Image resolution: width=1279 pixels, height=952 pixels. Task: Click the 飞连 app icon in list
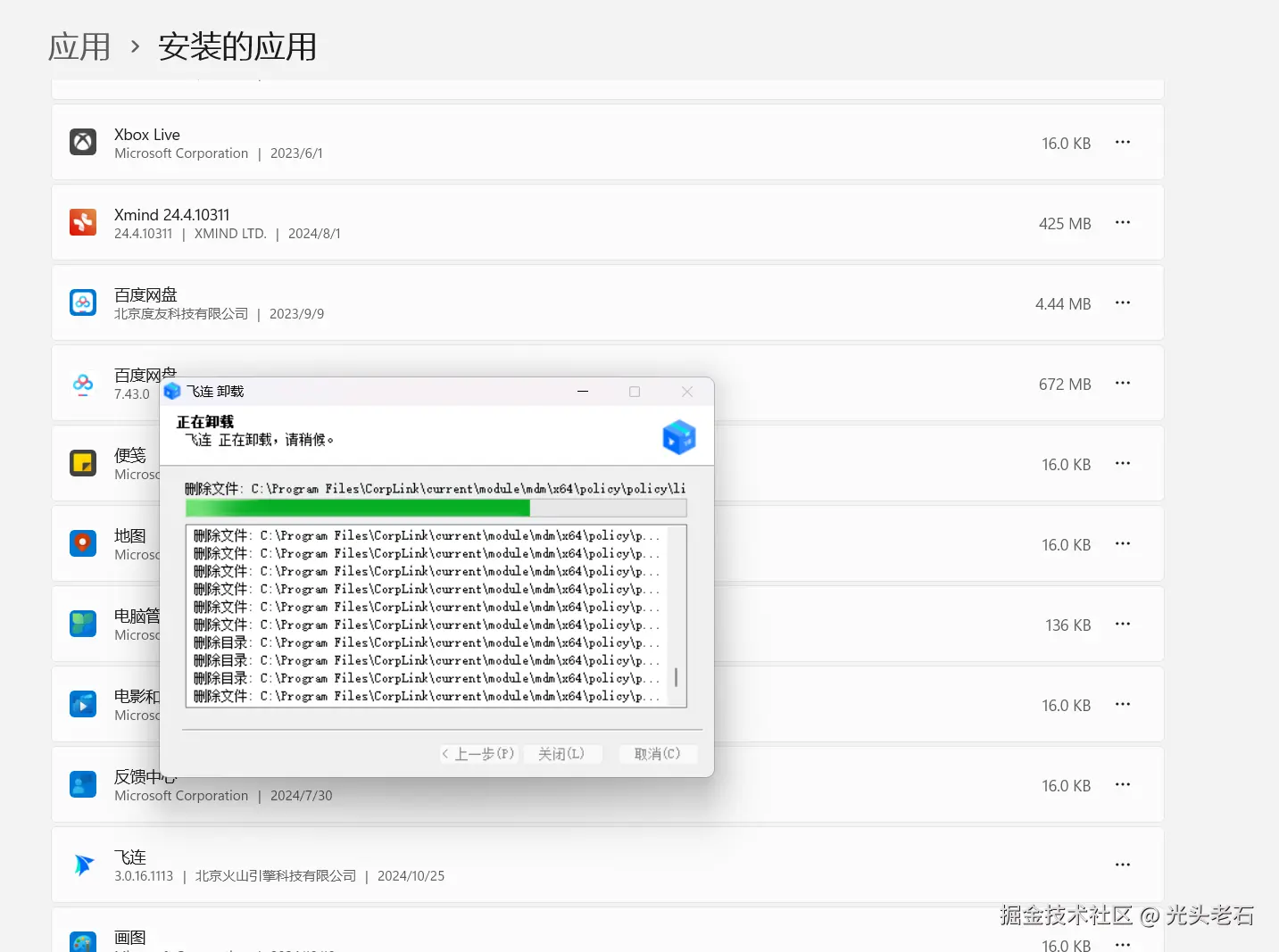(83, 865)
